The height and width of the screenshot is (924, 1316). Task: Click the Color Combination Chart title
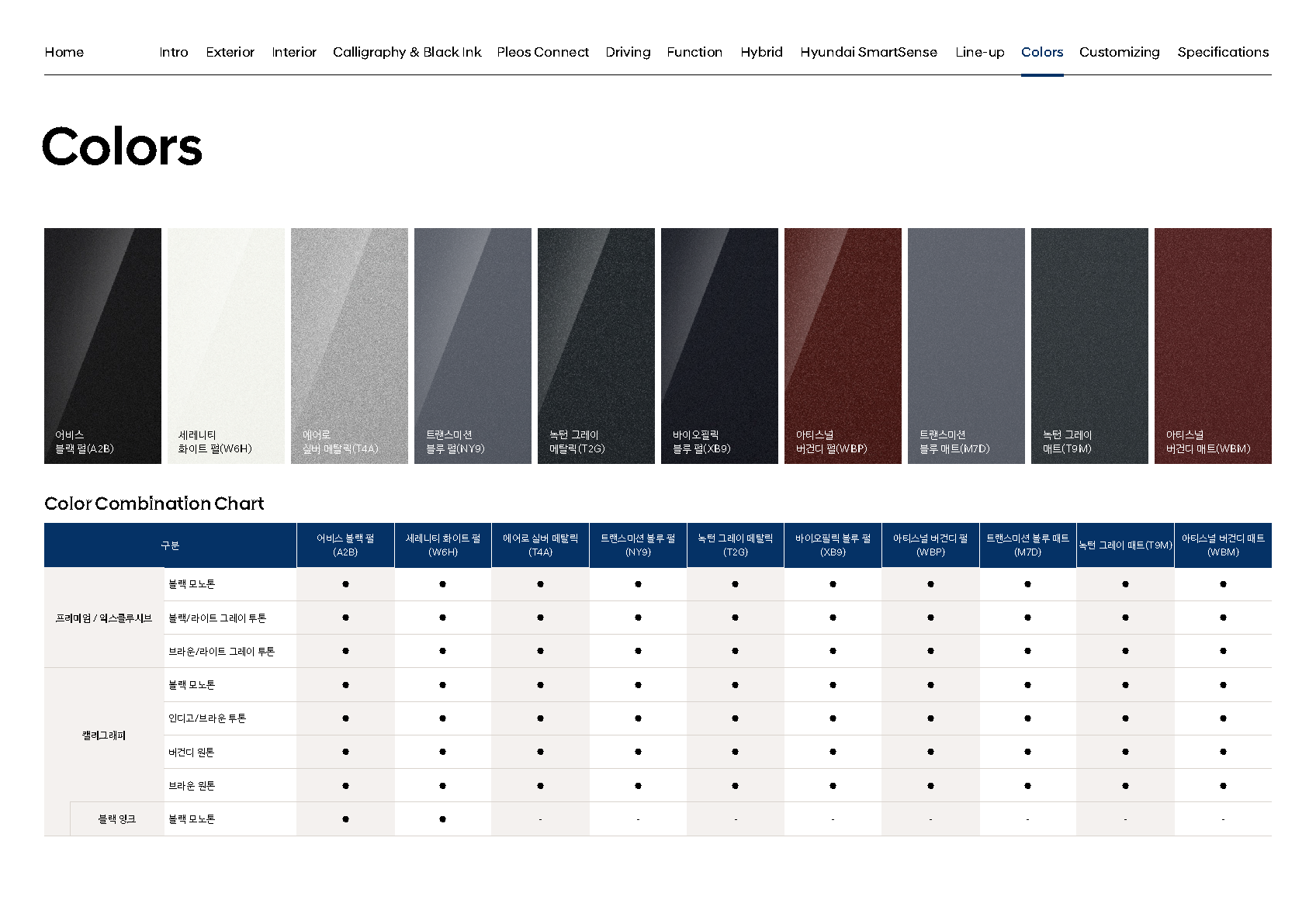coord(154,504)
